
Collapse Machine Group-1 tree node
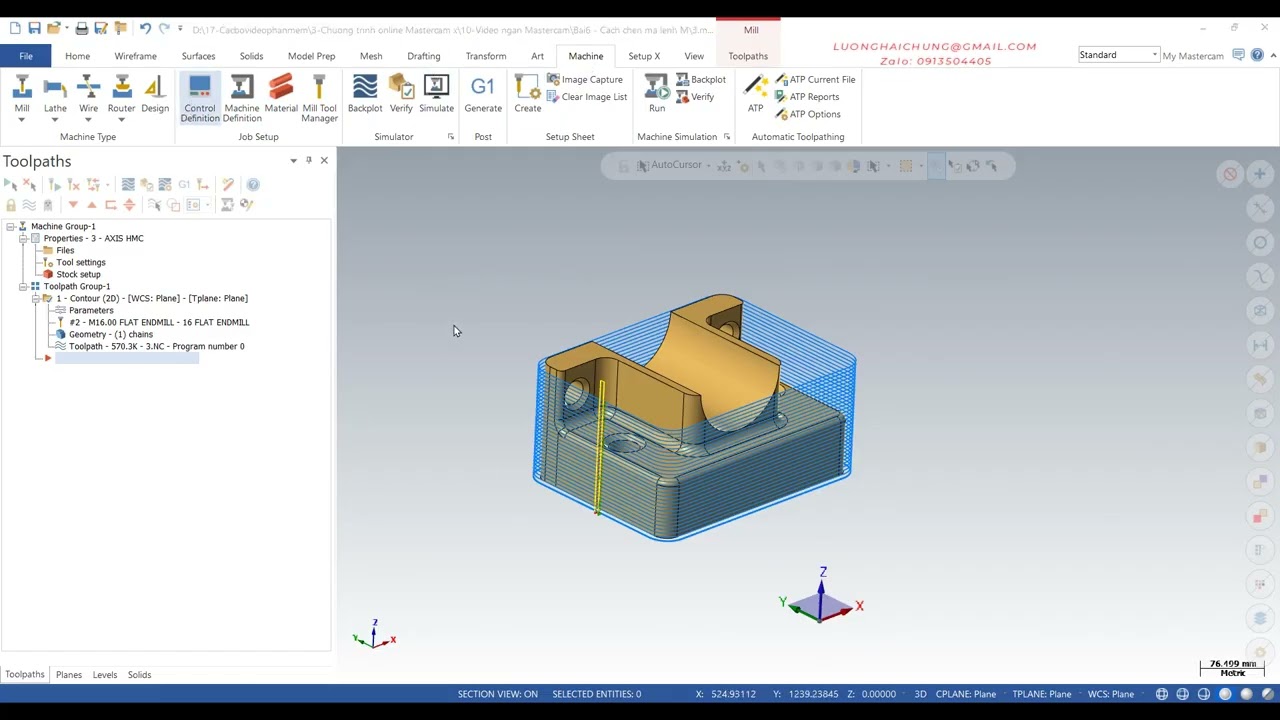pos(10,227)
